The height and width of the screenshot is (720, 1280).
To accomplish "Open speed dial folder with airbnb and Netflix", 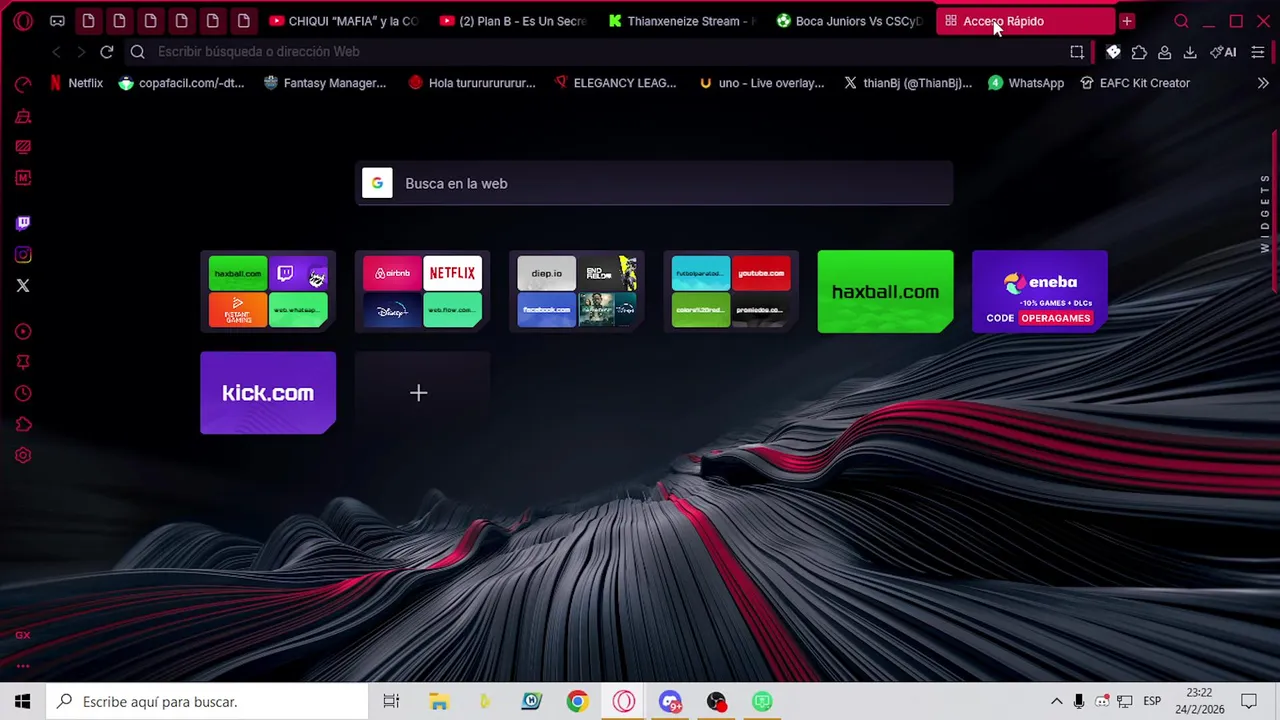I will point(422,291).
